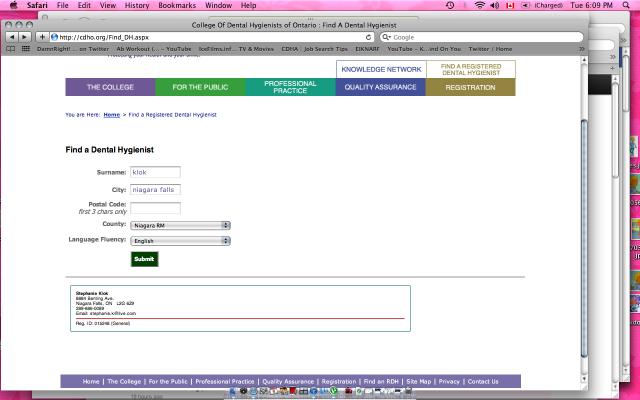This screenshot has height=400, width=640.
Task: Open footer link Site Map
Action: point(418,382)
